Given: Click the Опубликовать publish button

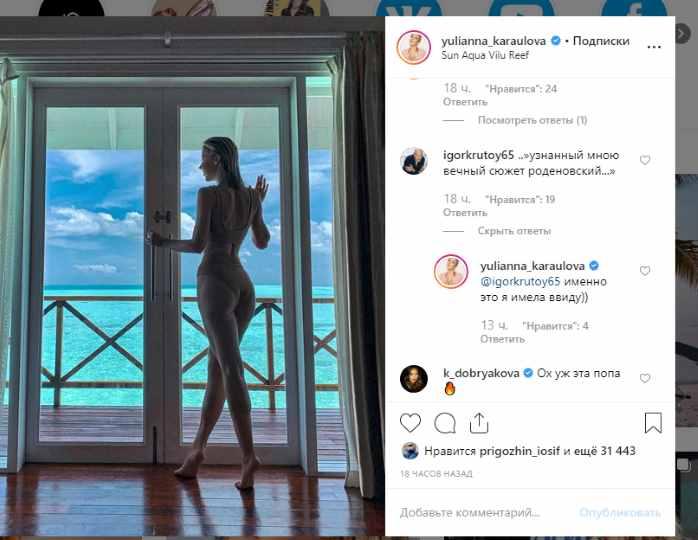Looking at the screenshot, I should [x=619, y=513].
